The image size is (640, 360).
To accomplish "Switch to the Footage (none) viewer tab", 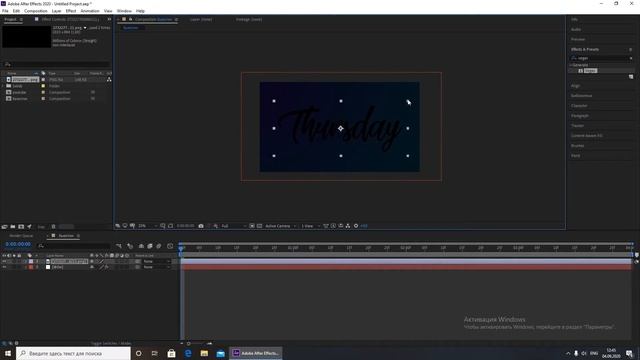I will (x=249, y=19).
